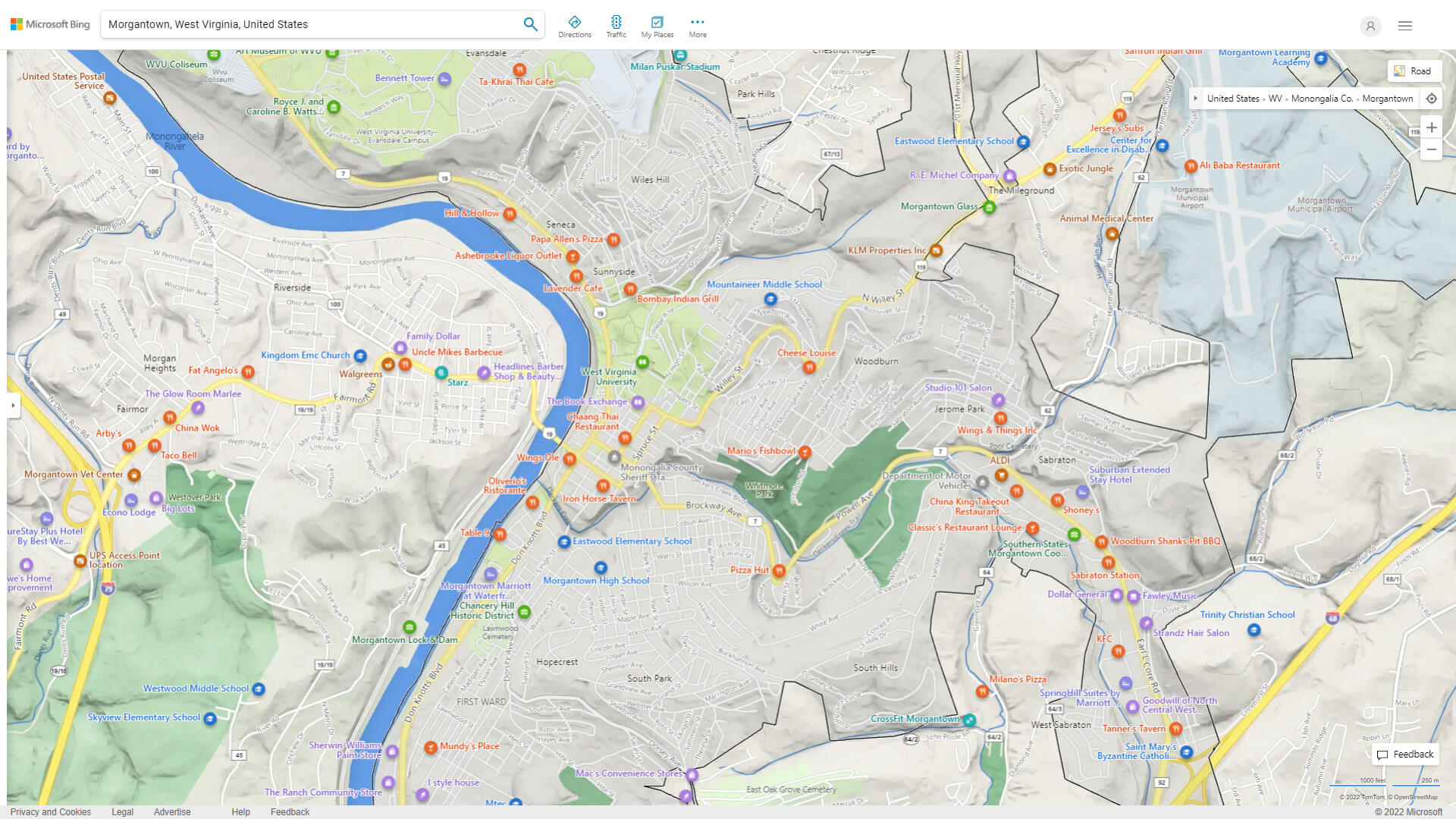Open the Road map style selector

tap(1413, 71)
